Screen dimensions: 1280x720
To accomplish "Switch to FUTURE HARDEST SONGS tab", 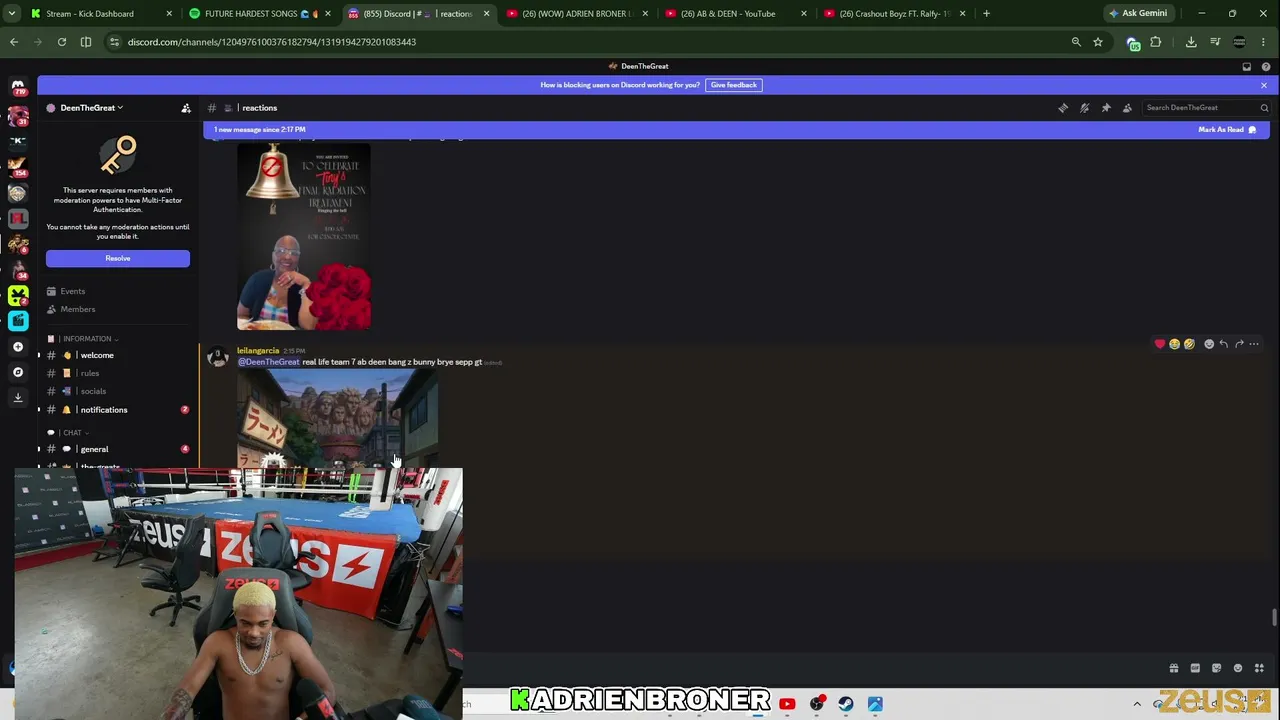I will point(258,14).
